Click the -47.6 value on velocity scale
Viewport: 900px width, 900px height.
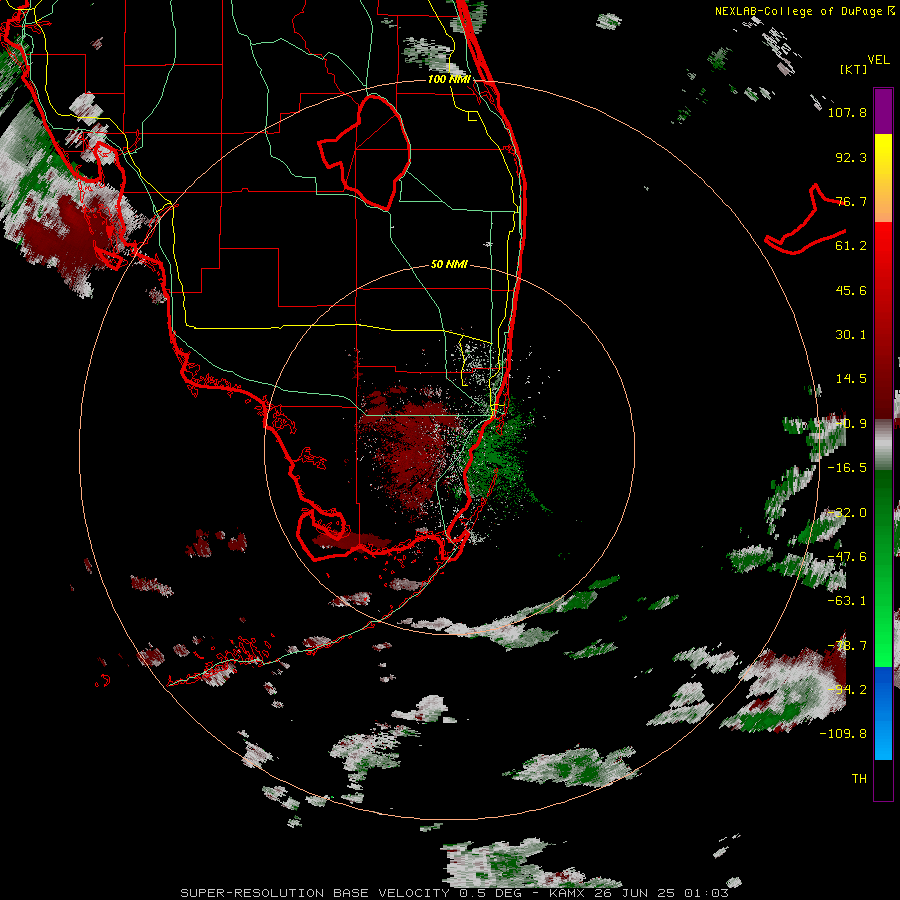[x=847, y=557]
